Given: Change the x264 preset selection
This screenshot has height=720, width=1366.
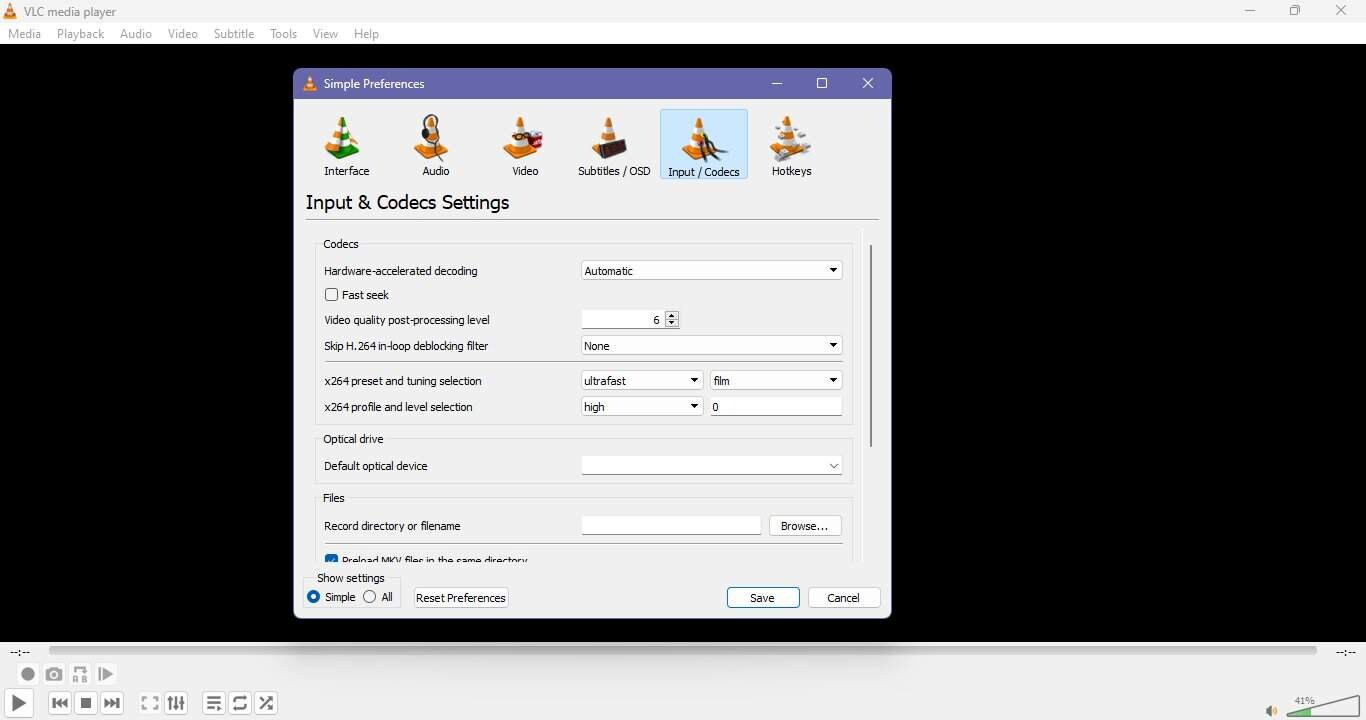Looking at the screenshot, I should point(641,380).
